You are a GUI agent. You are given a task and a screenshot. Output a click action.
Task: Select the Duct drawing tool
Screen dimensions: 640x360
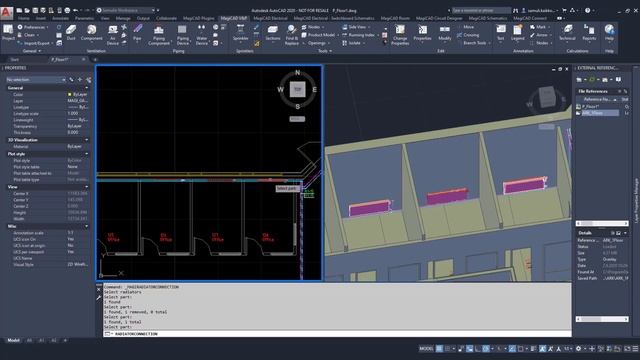coord(71,33)
